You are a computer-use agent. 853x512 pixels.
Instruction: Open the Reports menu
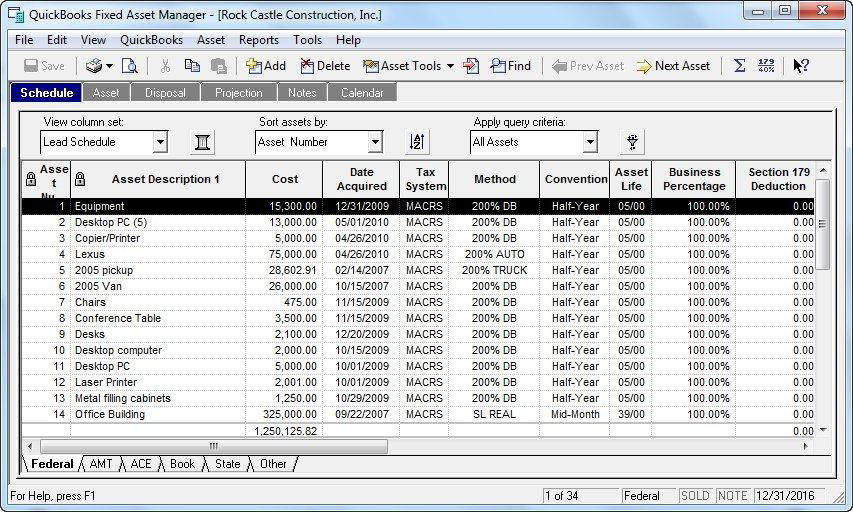coord(258,40)
